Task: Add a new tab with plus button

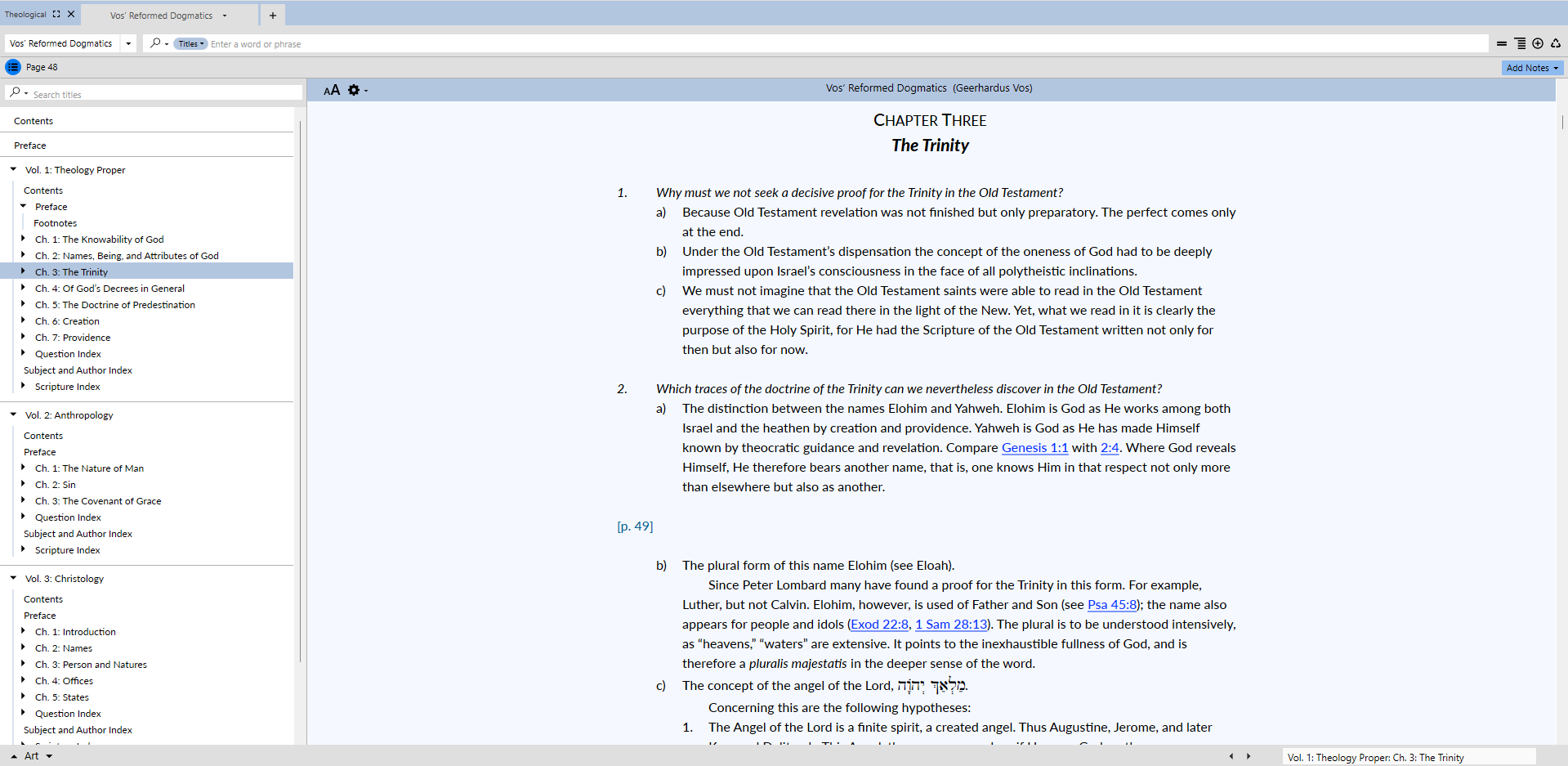Action: [273, 15]
